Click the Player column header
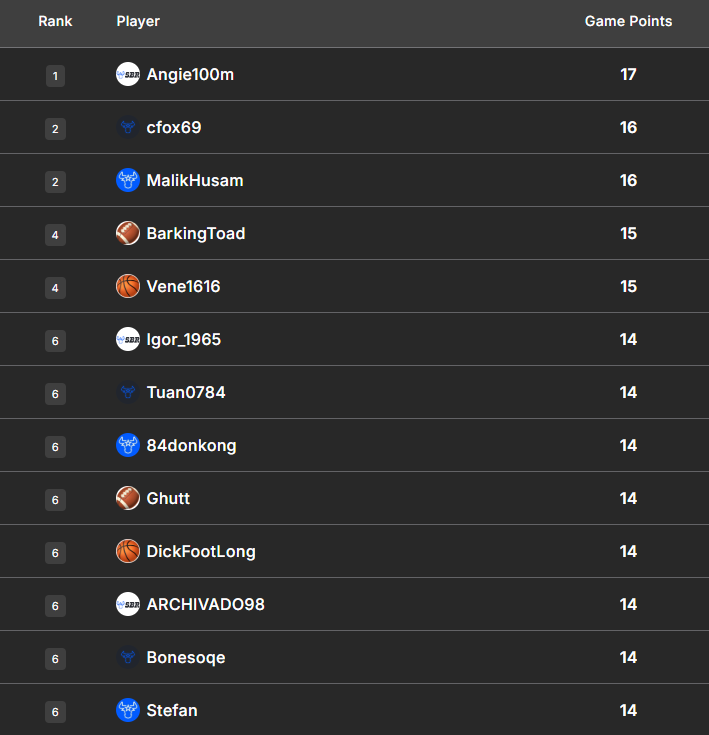 point(138,21)
